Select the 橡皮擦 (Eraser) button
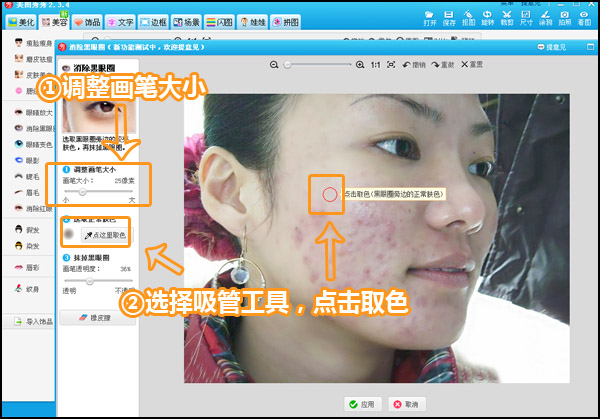The width and height of the screenshot is (600, 419). (x=98, y=318)
